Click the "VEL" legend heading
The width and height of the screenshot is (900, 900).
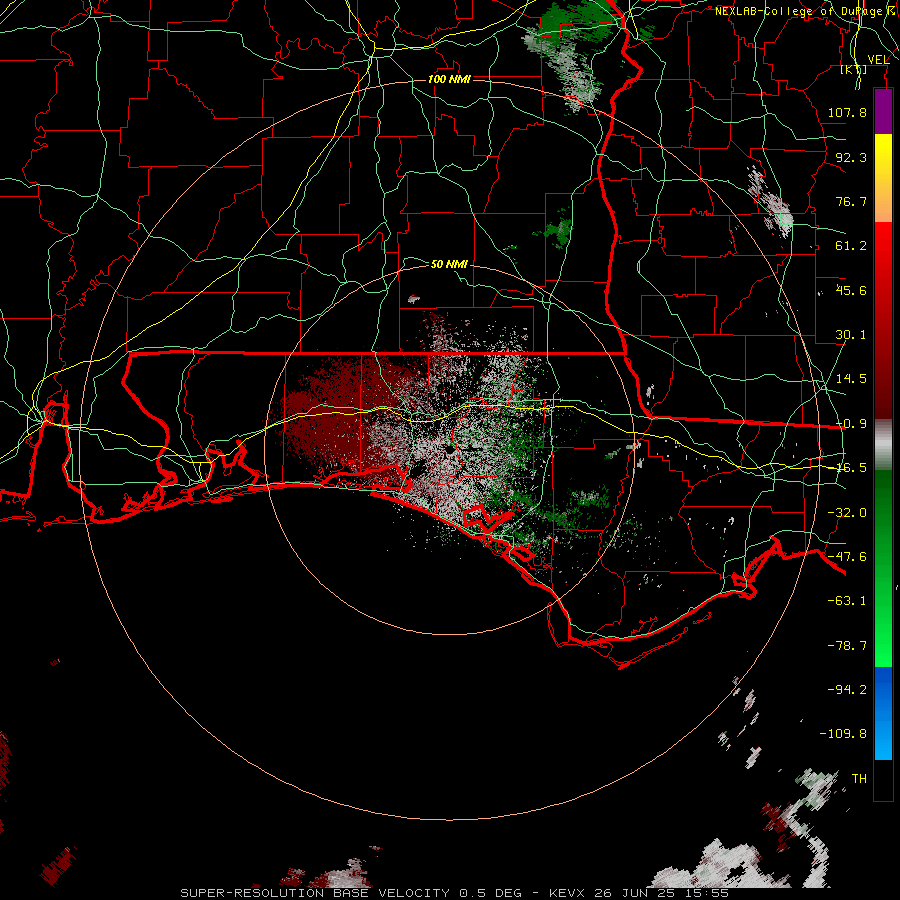coord(878,60)
